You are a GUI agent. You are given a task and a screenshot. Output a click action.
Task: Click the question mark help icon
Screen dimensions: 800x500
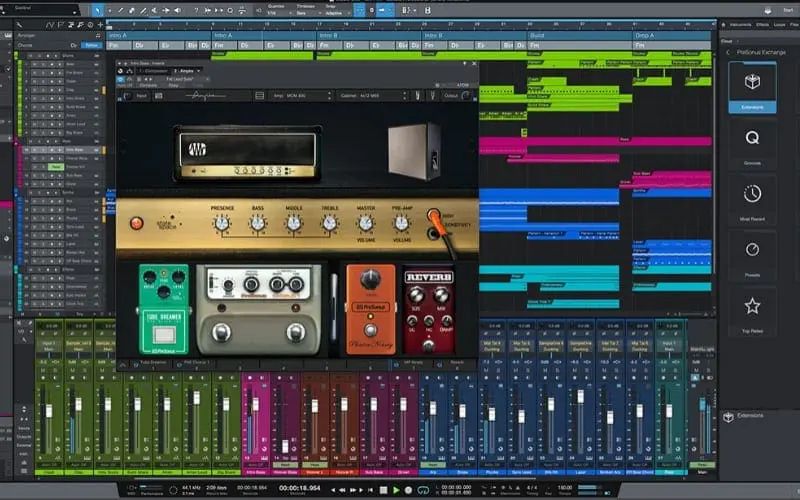coord(196,10)
